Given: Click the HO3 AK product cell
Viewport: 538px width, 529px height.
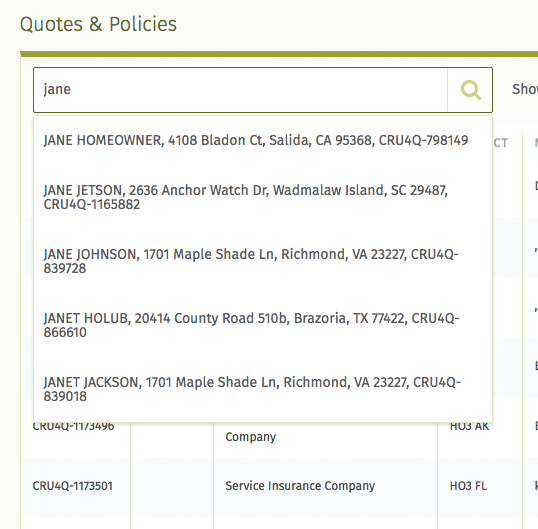Looking at the screenshot, I should pos(469,427).
